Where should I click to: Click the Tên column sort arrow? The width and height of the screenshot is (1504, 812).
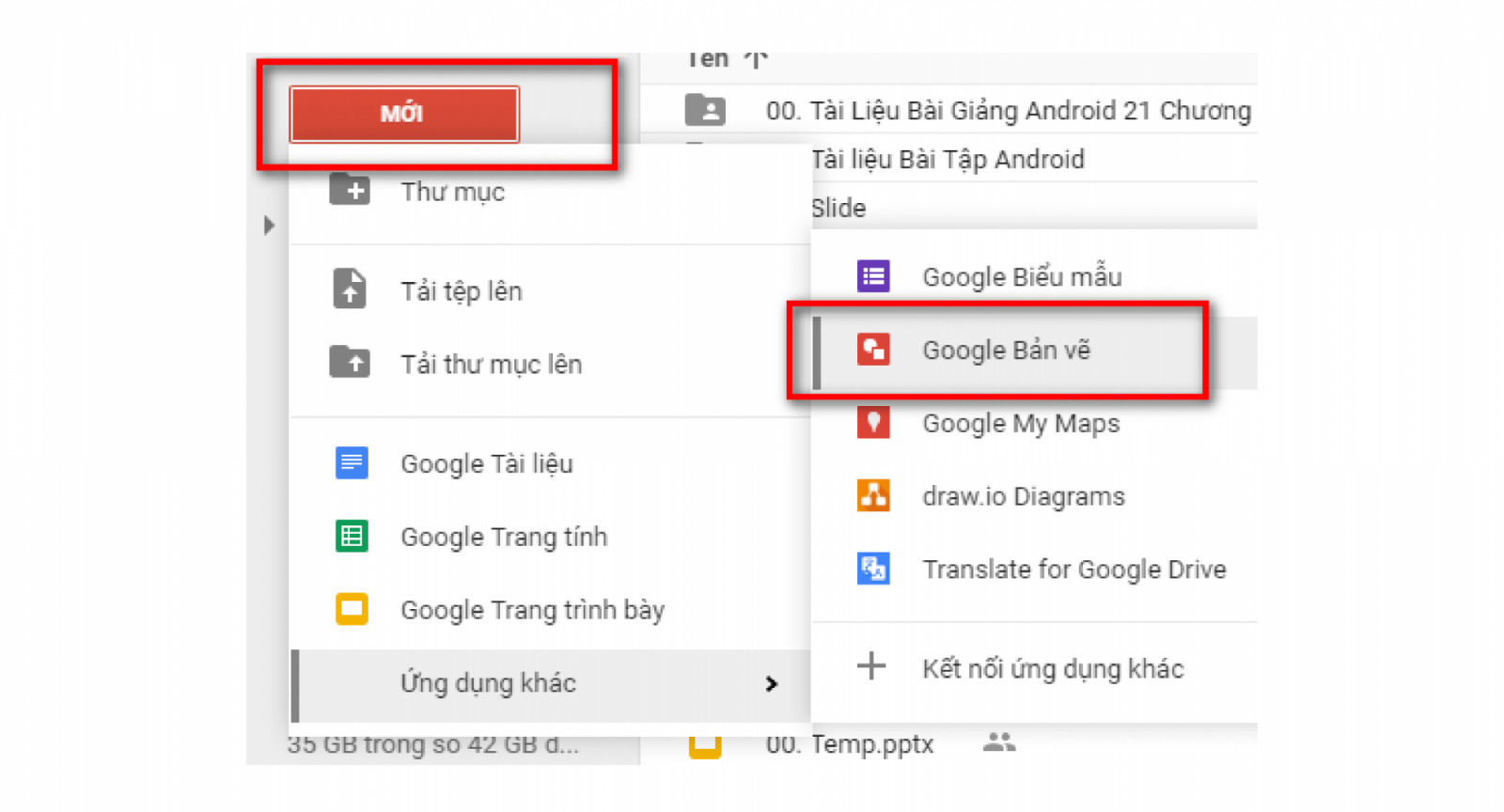[x=756, y=61]
